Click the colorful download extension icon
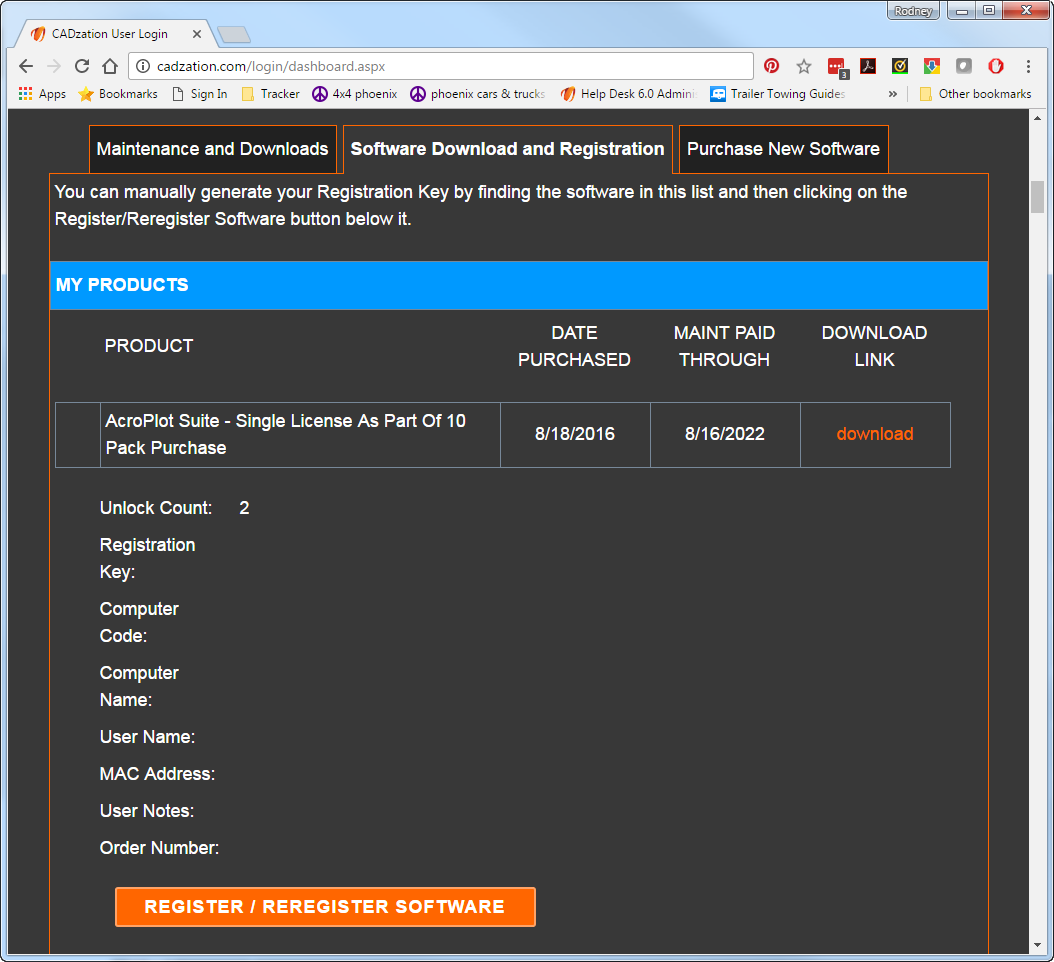 [x=932, y=66]
